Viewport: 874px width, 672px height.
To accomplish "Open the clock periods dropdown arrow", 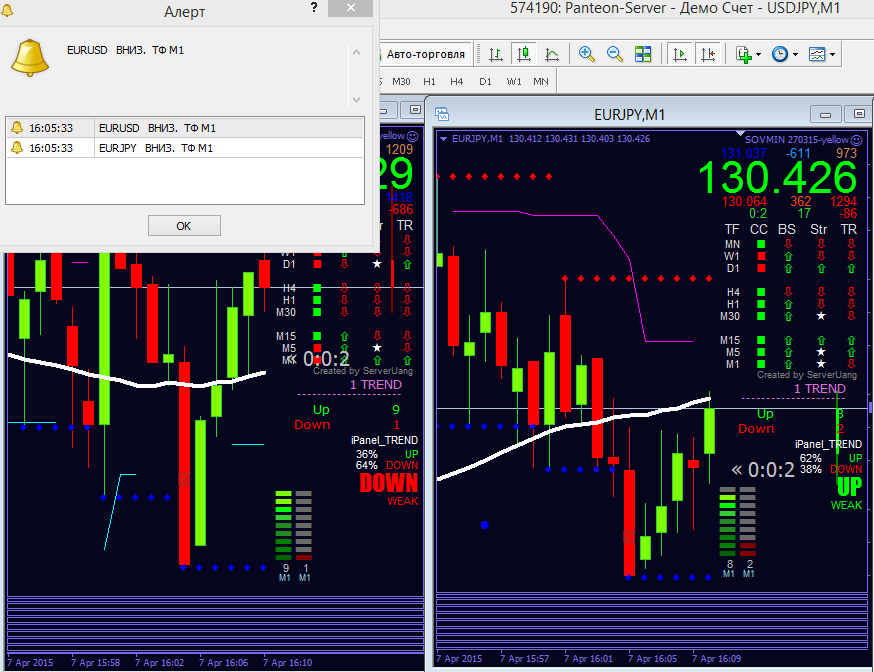I will click(x=795, y=55).
